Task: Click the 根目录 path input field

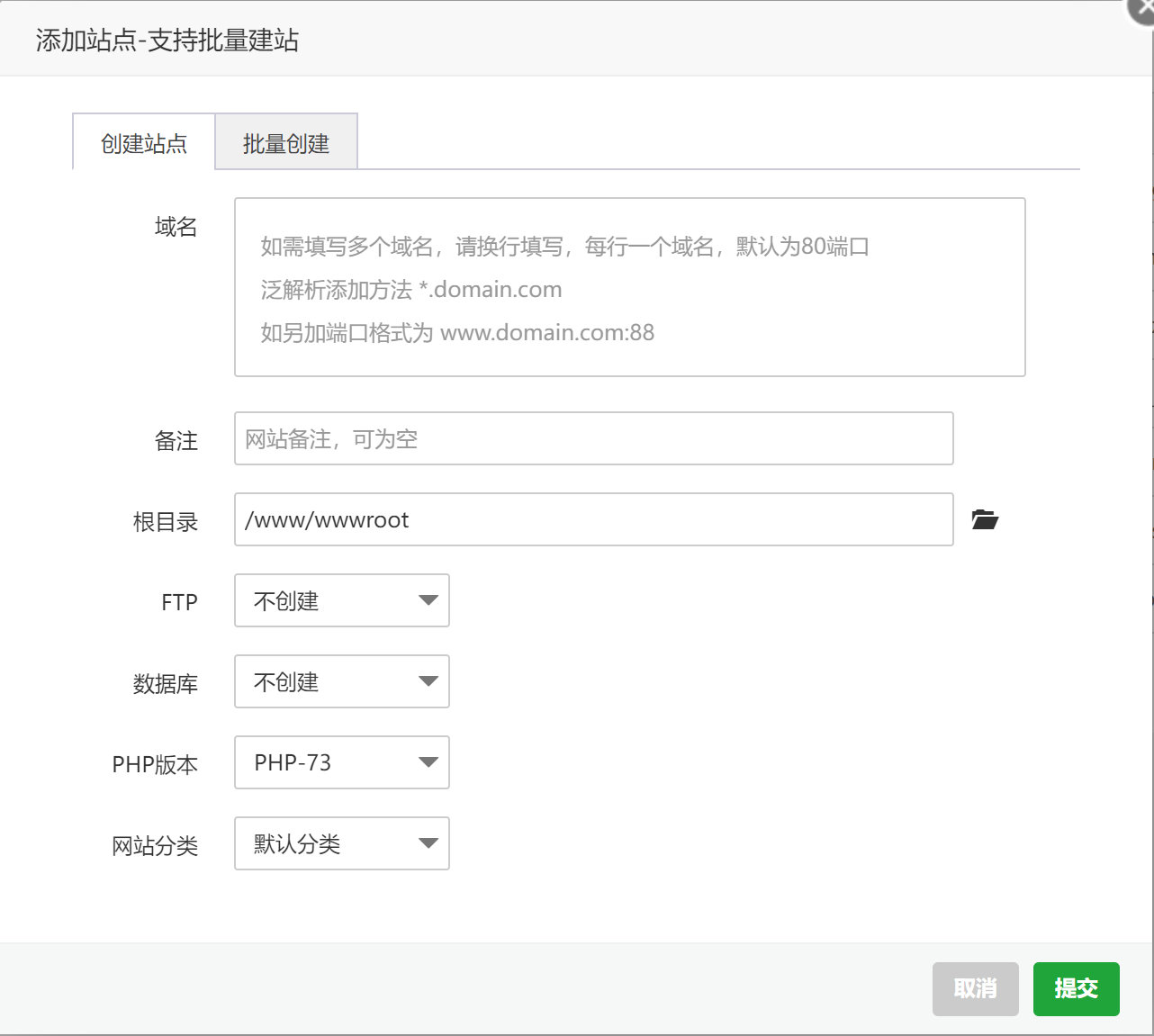Action: [593, 519]
